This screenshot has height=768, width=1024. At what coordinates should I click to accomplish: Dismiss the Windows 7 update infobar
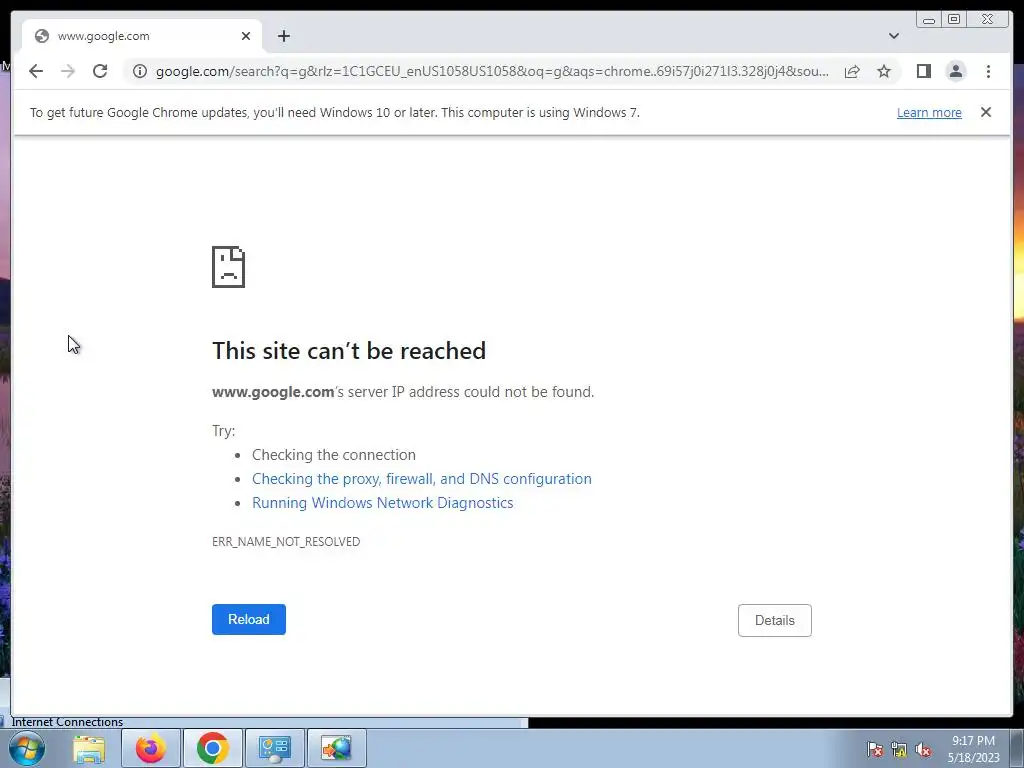click(x=985, y=112)
